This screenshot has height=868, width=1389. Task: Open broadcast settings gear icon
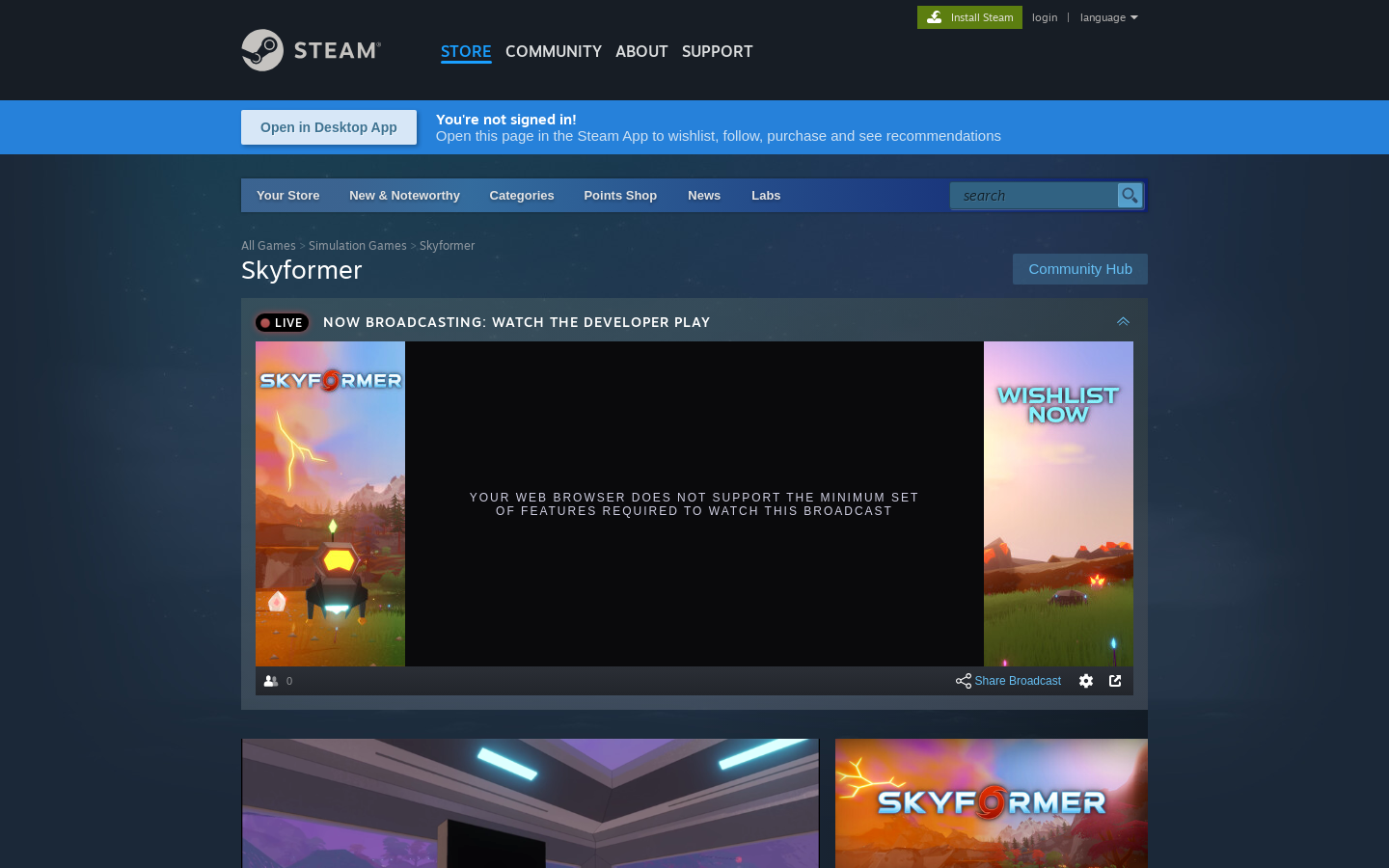coord(1086,681)
